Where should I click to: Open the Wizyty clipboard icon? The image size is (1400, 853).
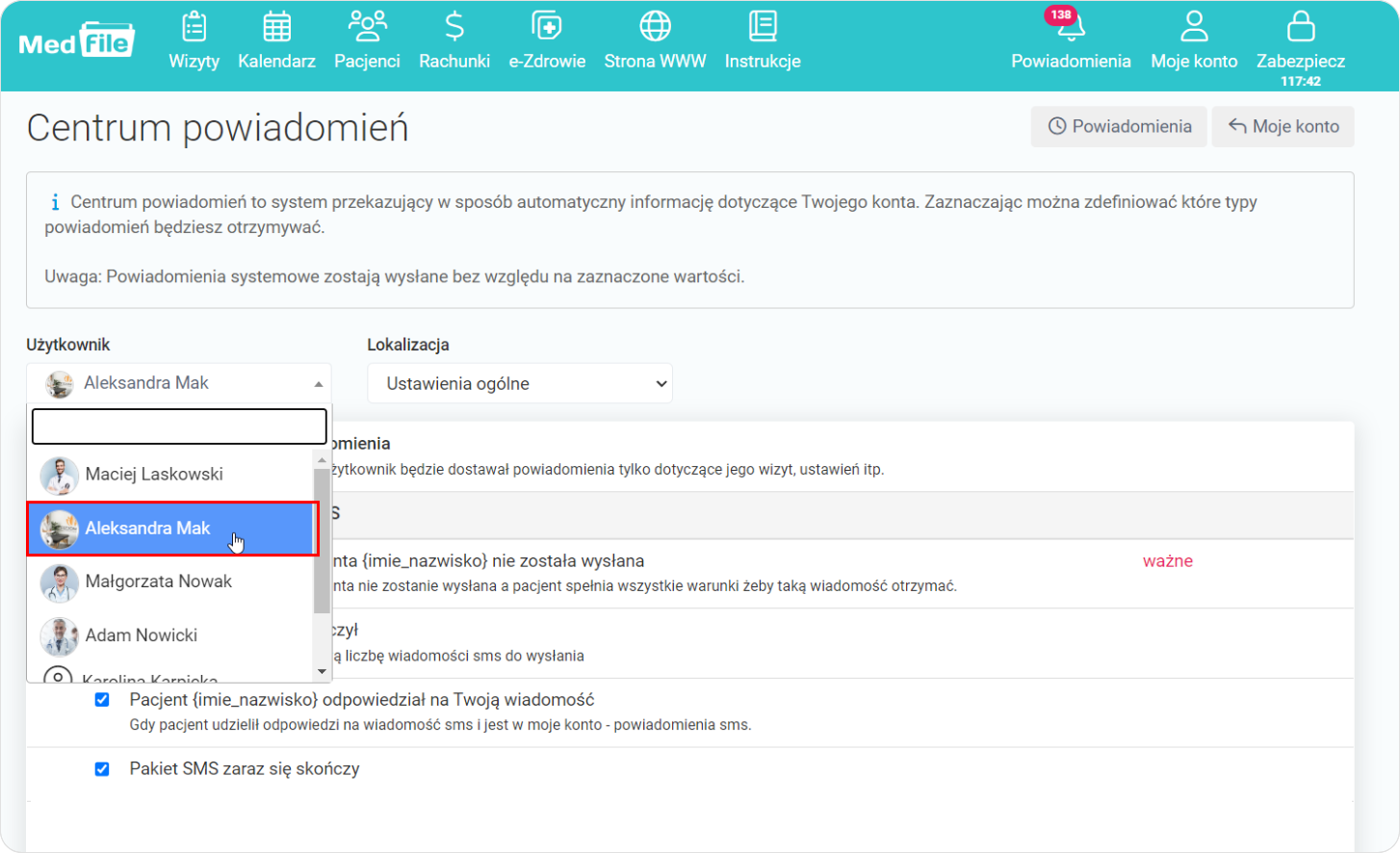(x=194, y=26)
